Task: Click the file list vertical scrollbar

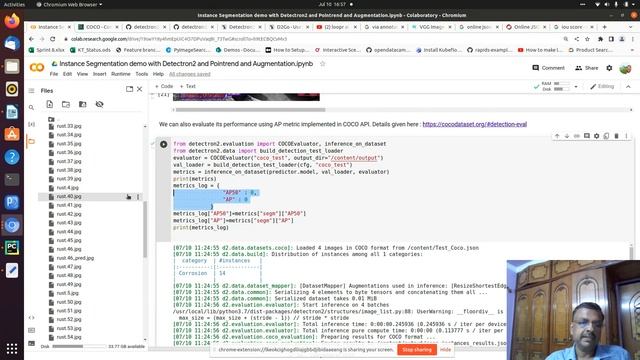Action: click(x=145, y=229)
